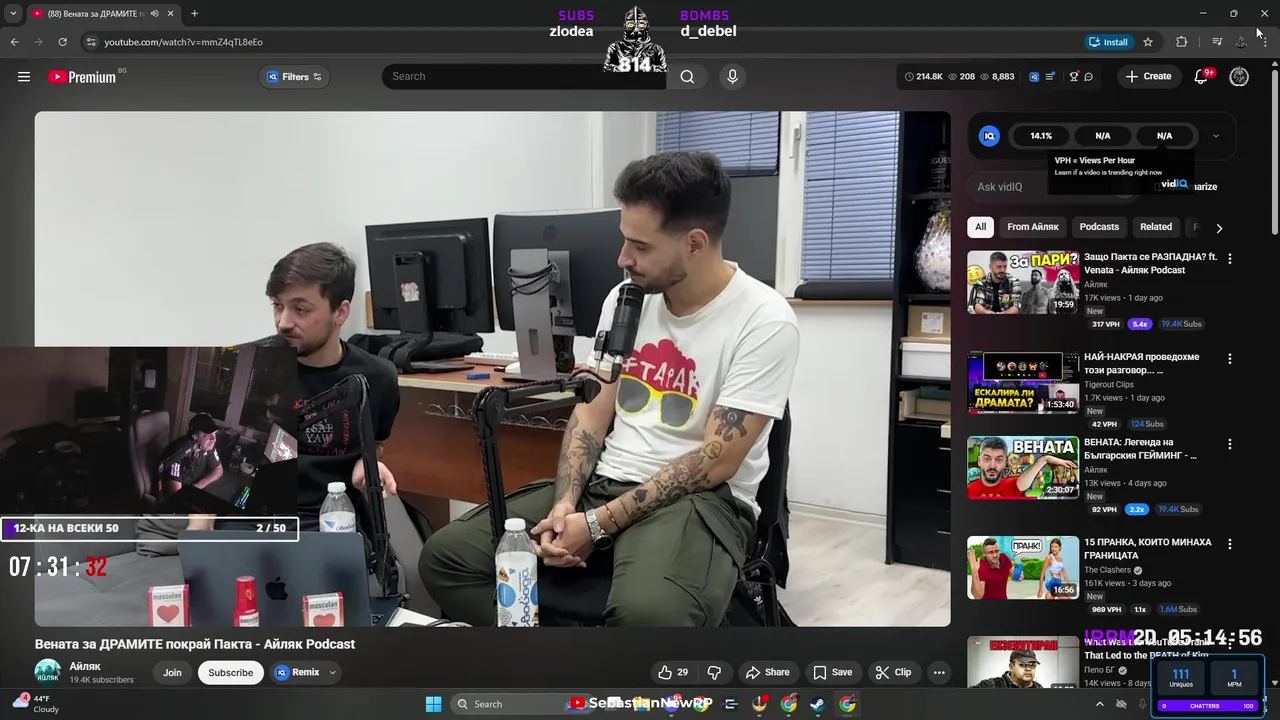The height and width of the screenshot is (720, 1280).
Task: Click the address bar URL
Action: tap(184, 42)
